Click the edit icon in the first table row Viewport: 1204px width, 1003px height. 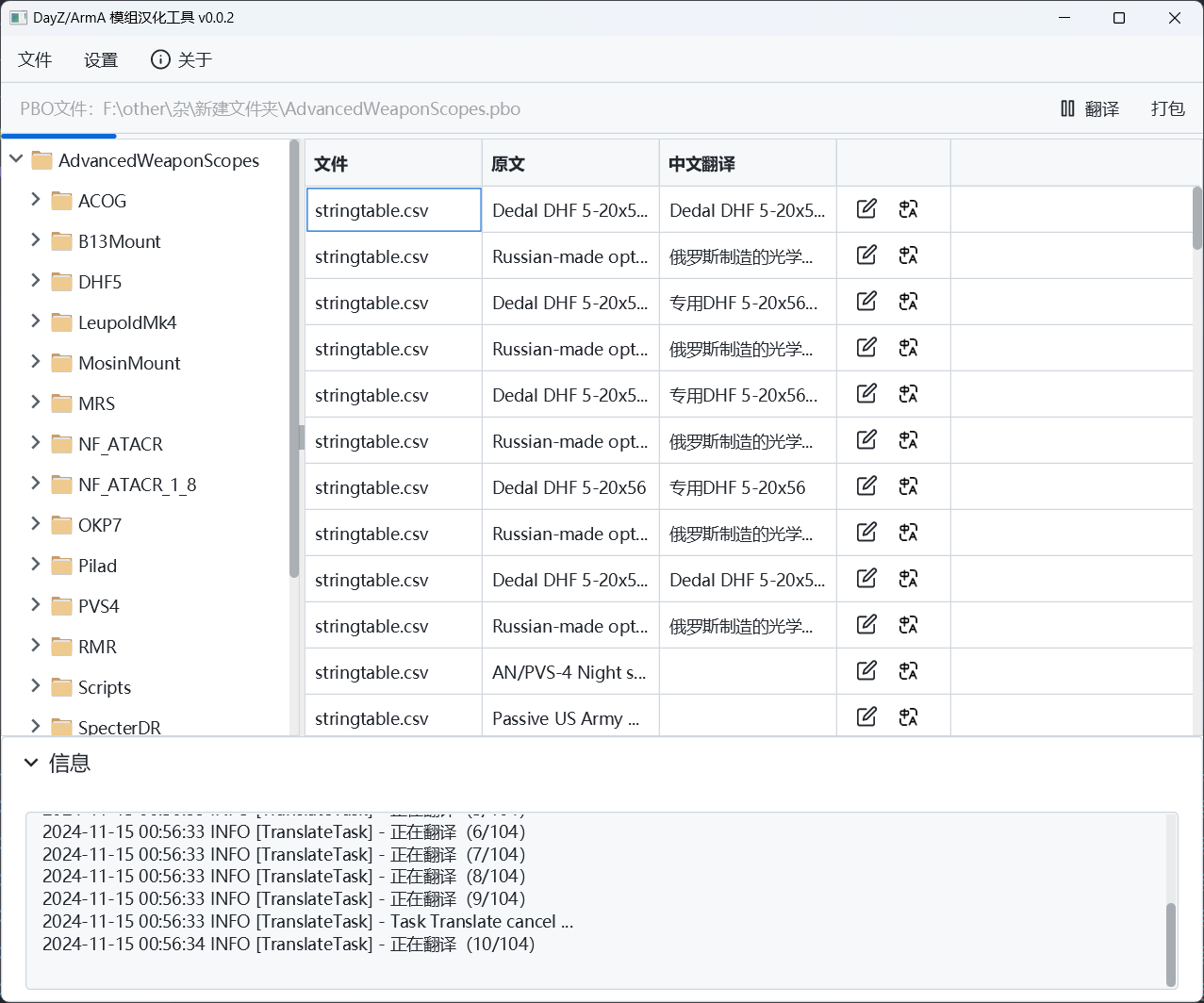pyautogui.click(x=866, y=209)
